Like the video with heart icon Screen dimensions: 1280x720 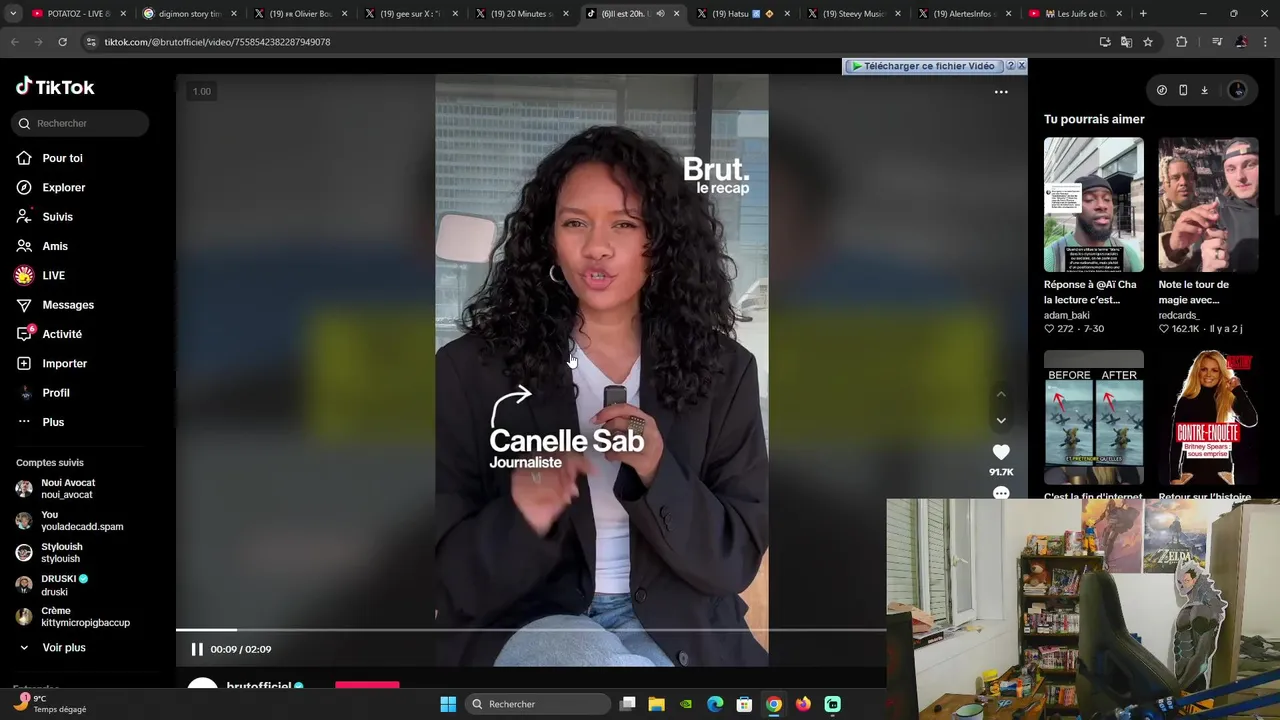(1001, 452)
